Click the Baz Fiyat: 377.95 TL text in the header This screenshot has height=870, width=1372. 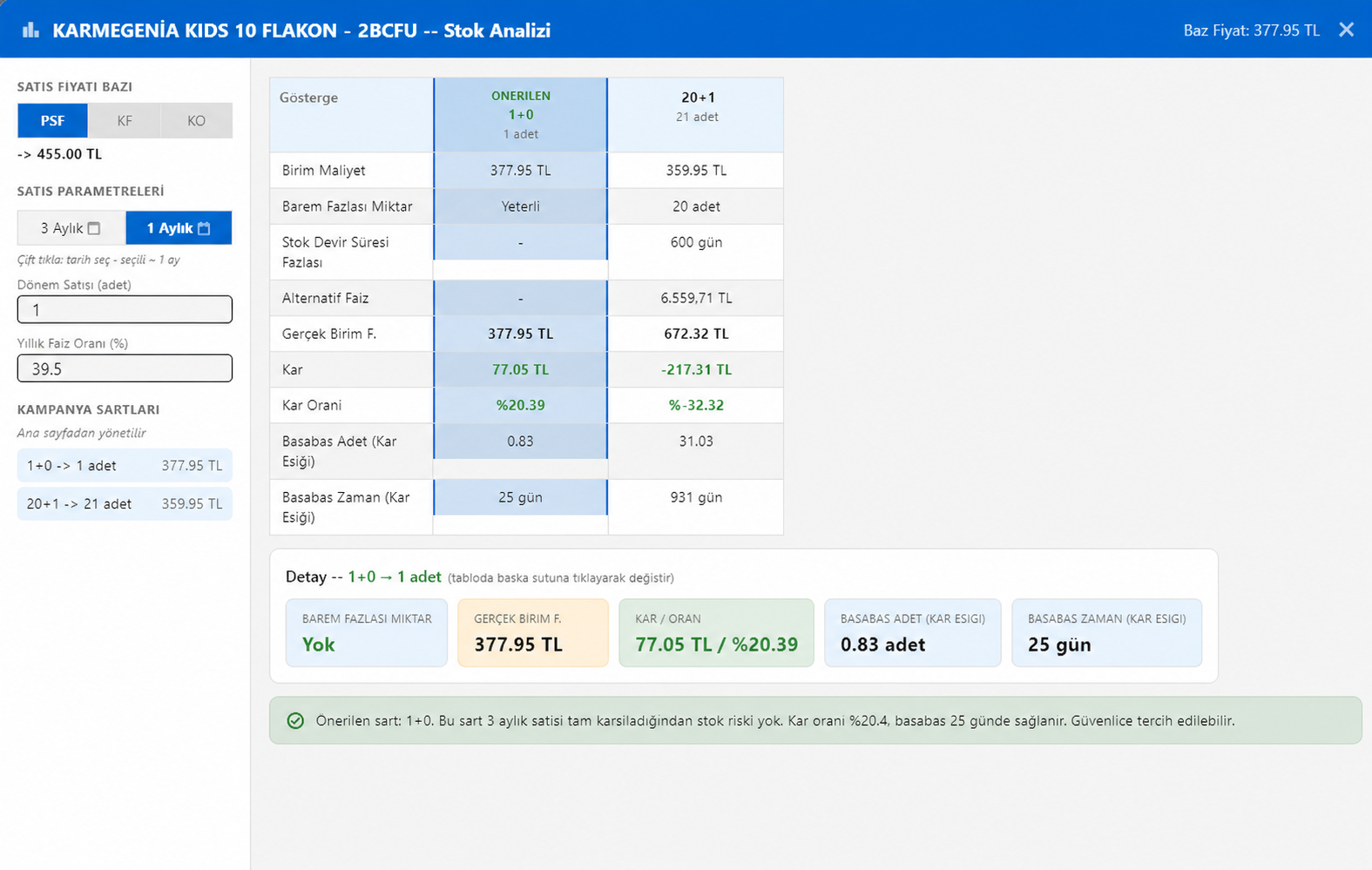[x=1251, y=30]
